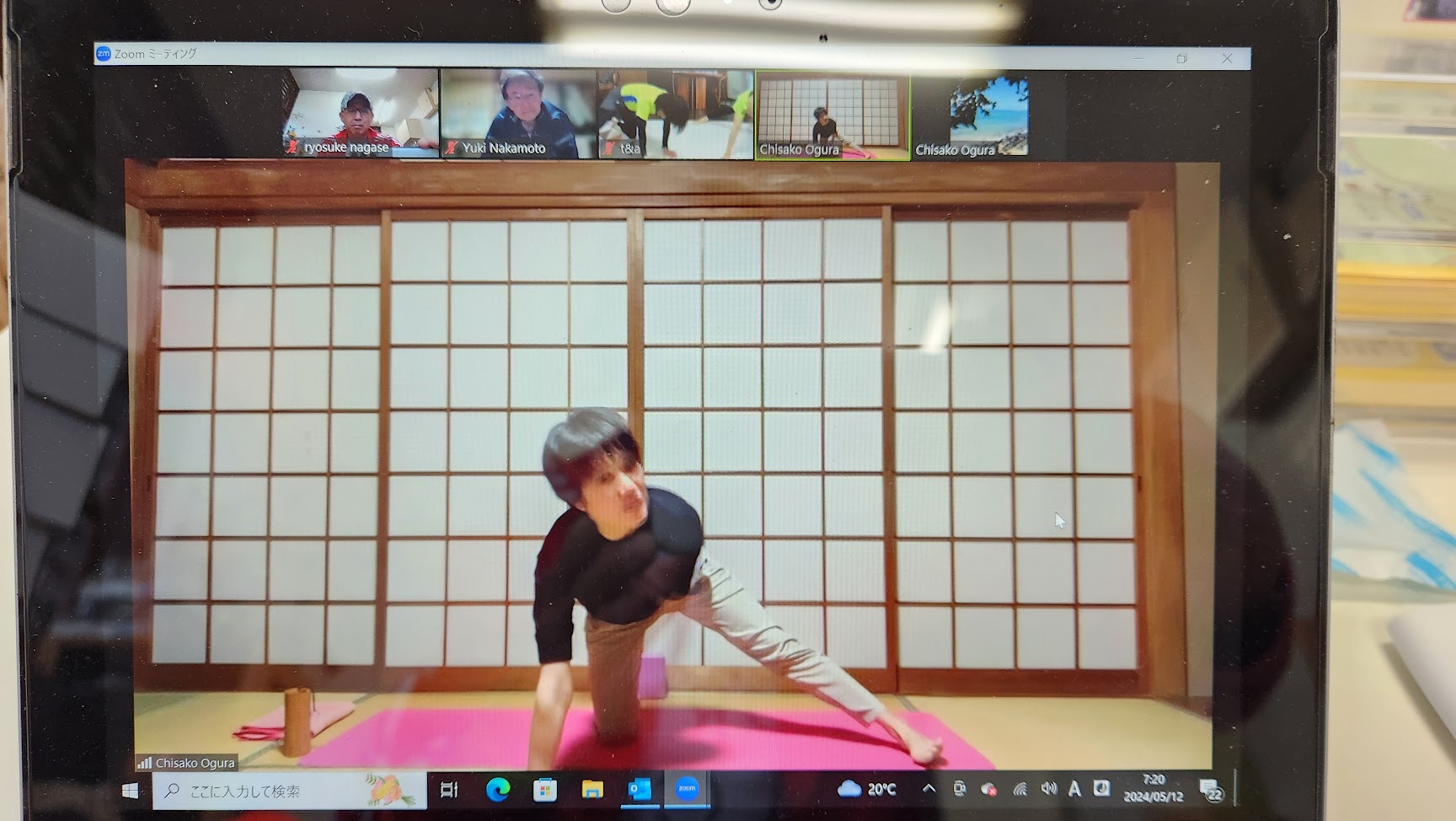Screen dimensions: 1456x821
Task: Select Yuki Nakamoto's video thumbnail
Action: [x=518, y=114]
